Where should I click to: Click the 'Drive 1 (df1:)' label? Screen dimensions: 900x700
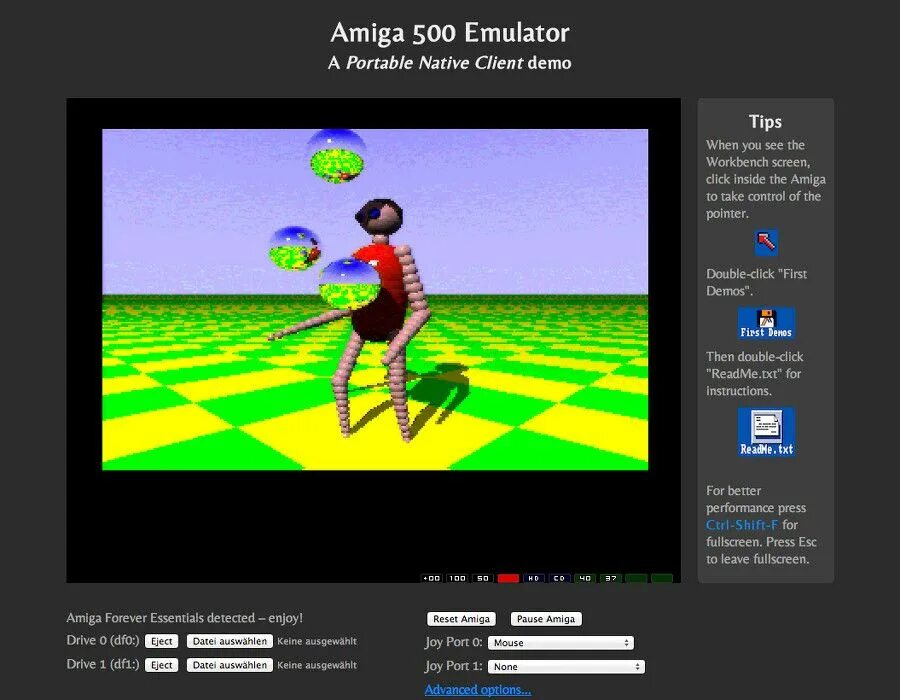103,664
